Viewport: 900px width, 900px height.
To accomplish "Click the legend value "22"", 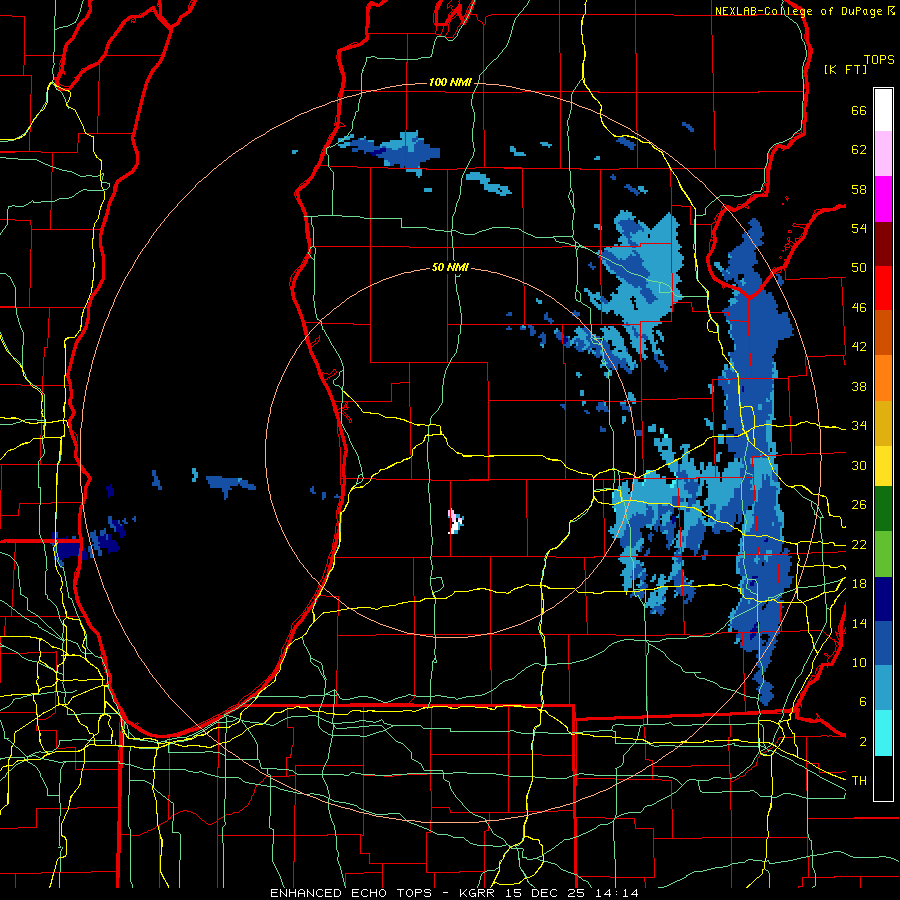I will point(859,544).
